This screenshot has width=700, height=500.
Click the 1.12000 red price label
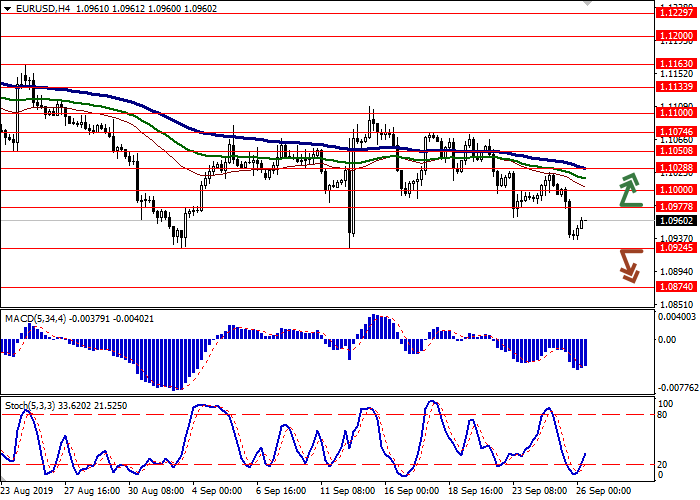675,35
